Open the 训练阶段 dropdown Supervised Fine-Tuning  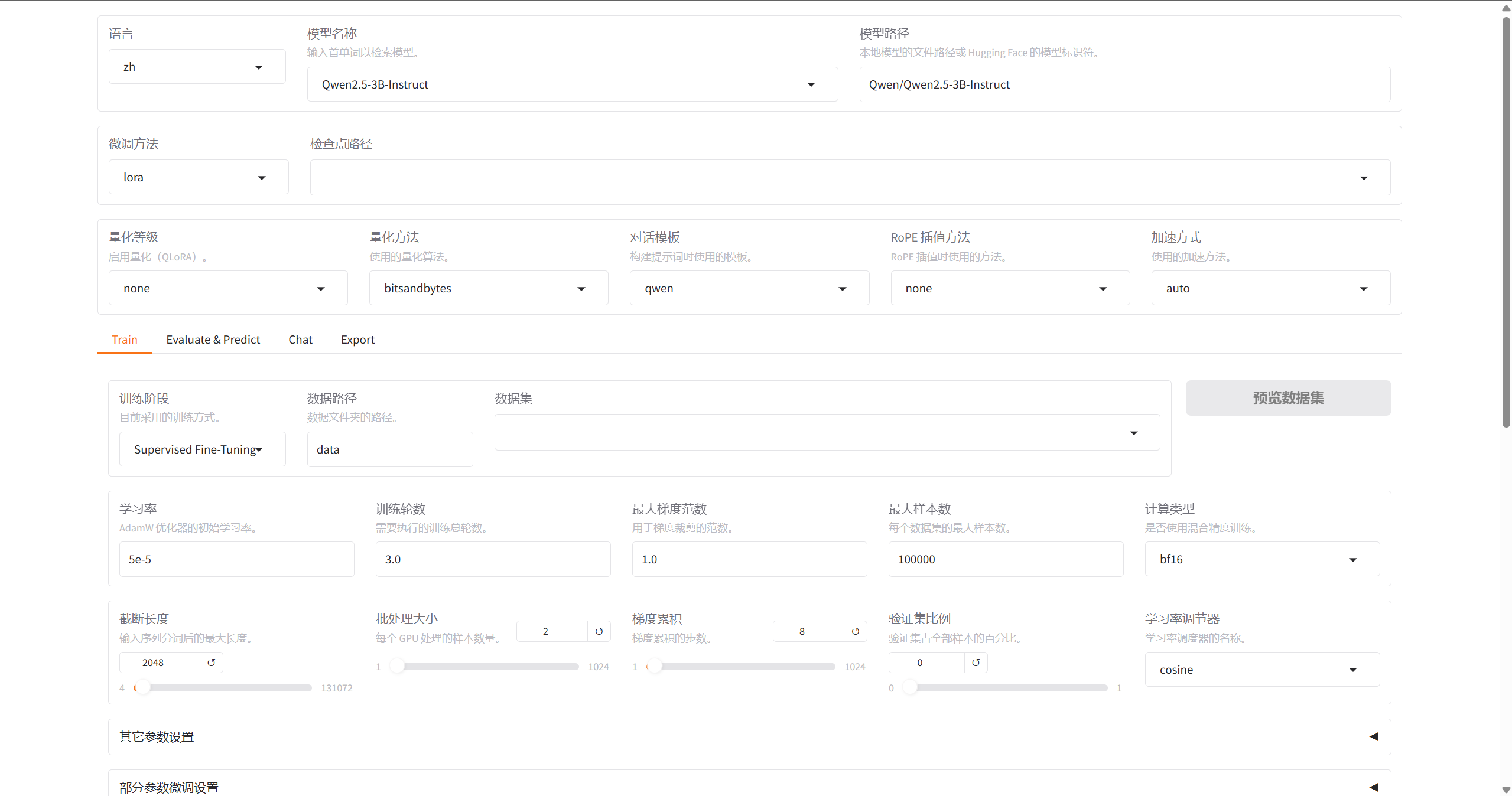[202, 449]
